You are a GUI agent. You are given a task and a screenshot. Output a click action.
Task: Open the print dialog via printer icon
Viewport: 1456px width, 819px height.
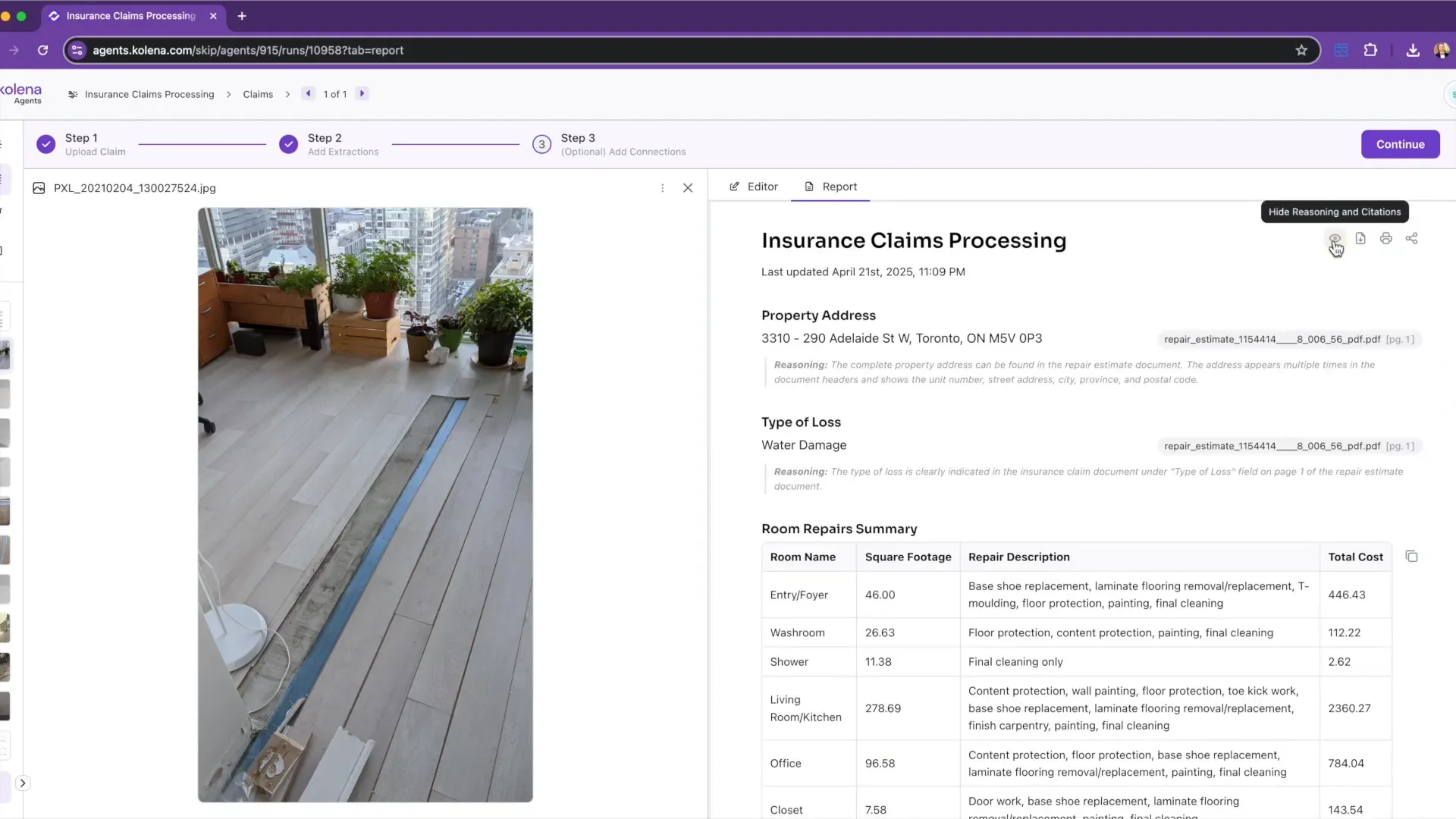pos(1386,238)
